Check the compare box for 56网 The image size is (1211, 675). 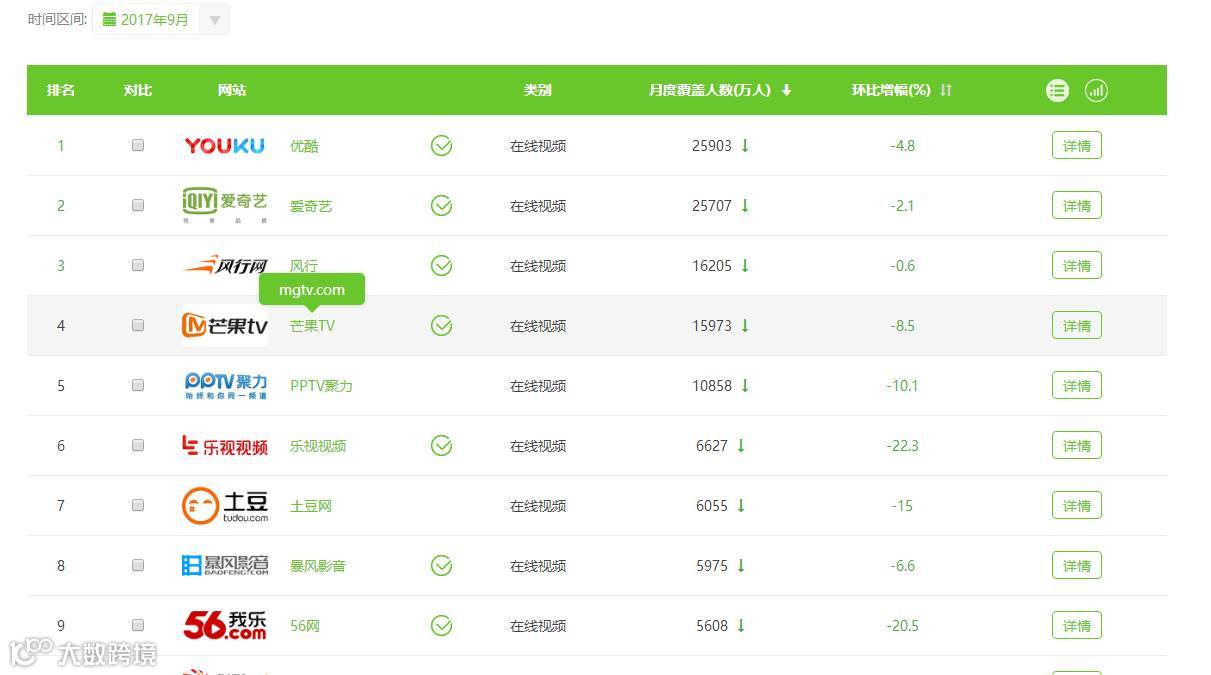tap(138, 625)
